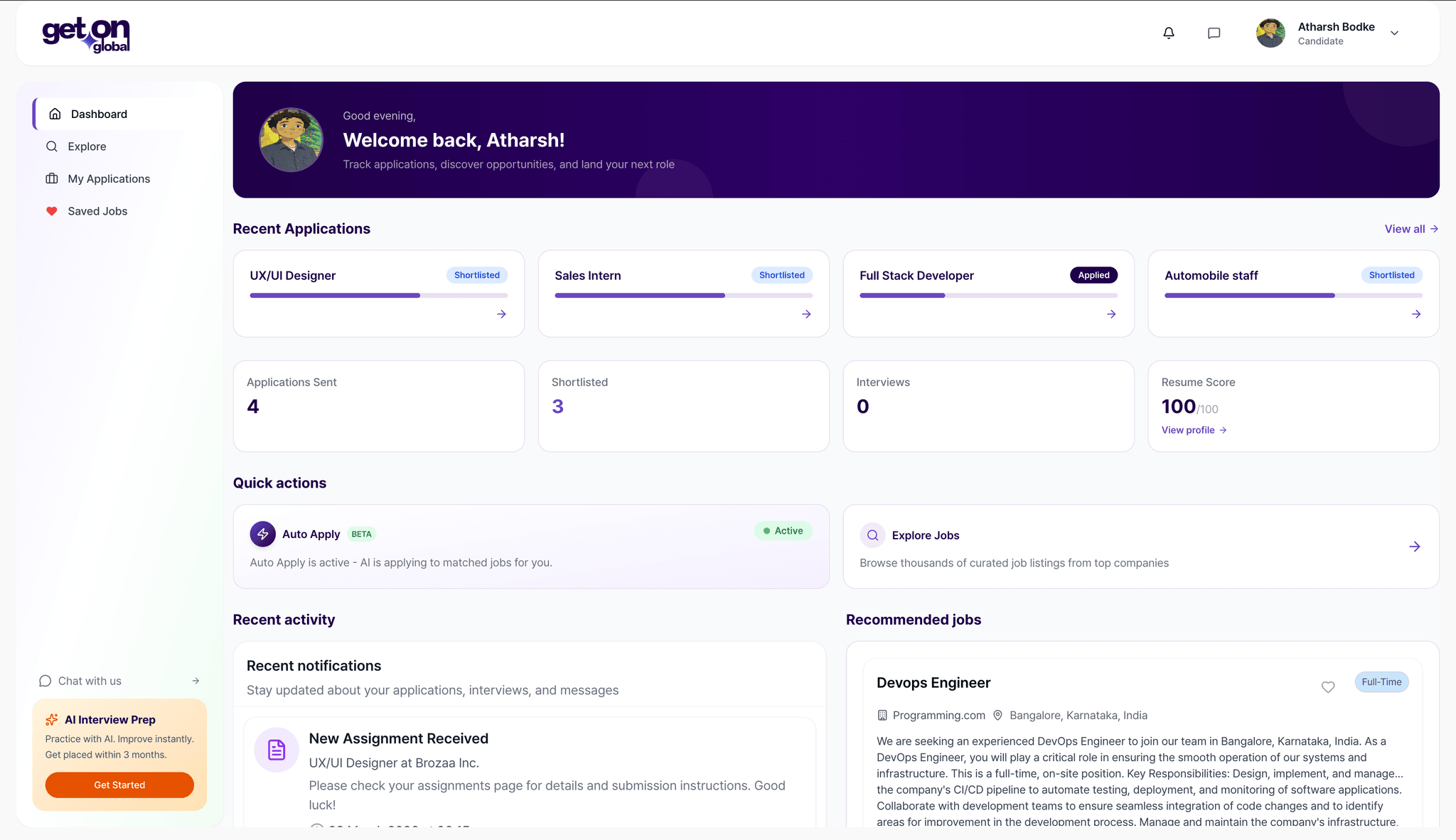
Task: Save Devops Engineer job with heart icon
Action: pos(1328,686)
